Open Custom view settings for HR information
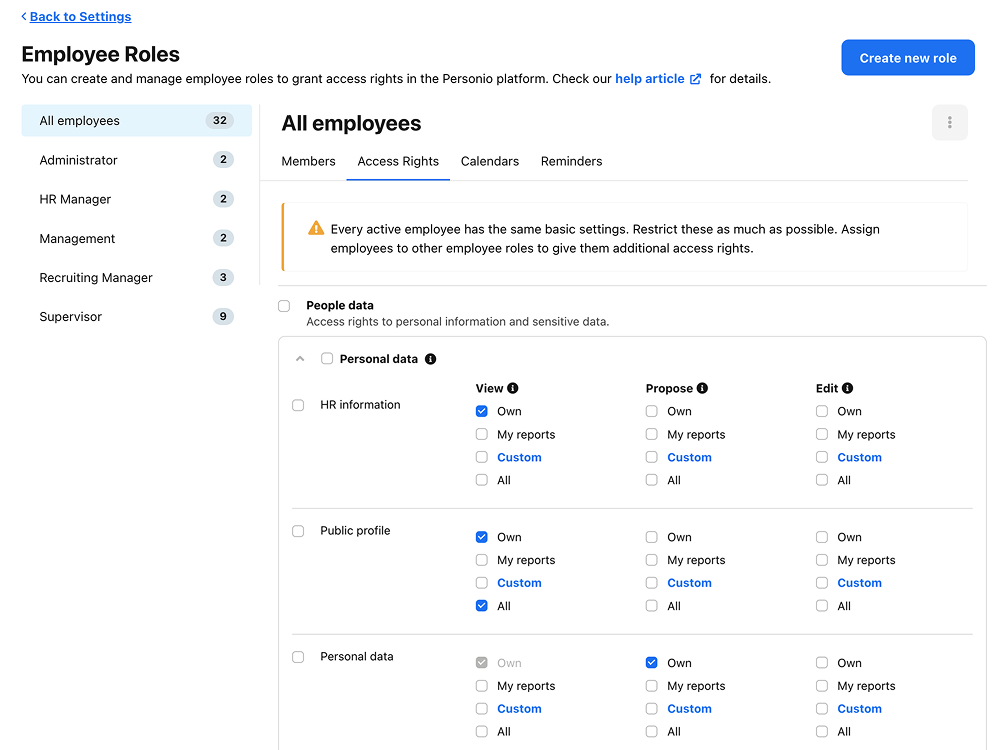The width and height of the screenshot is (996, 750). (519, 457)
